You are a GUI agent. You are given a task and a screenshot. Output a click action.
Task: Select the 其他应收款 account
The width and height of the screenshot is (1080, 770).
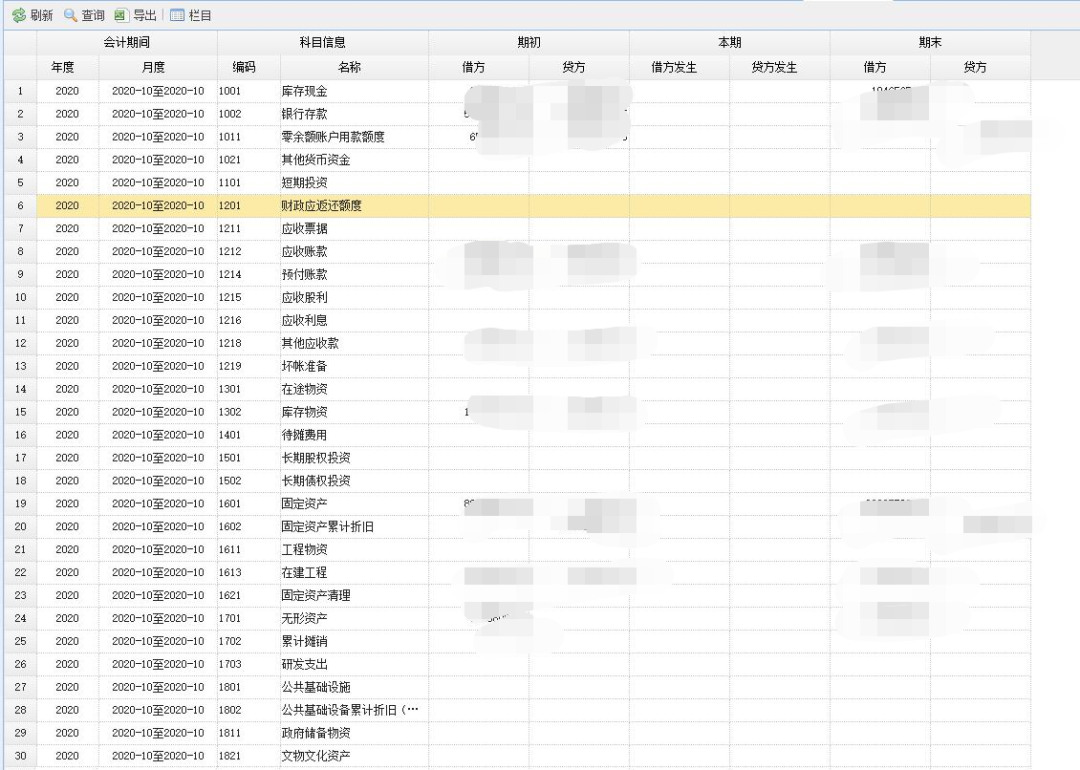coord(310,343)
